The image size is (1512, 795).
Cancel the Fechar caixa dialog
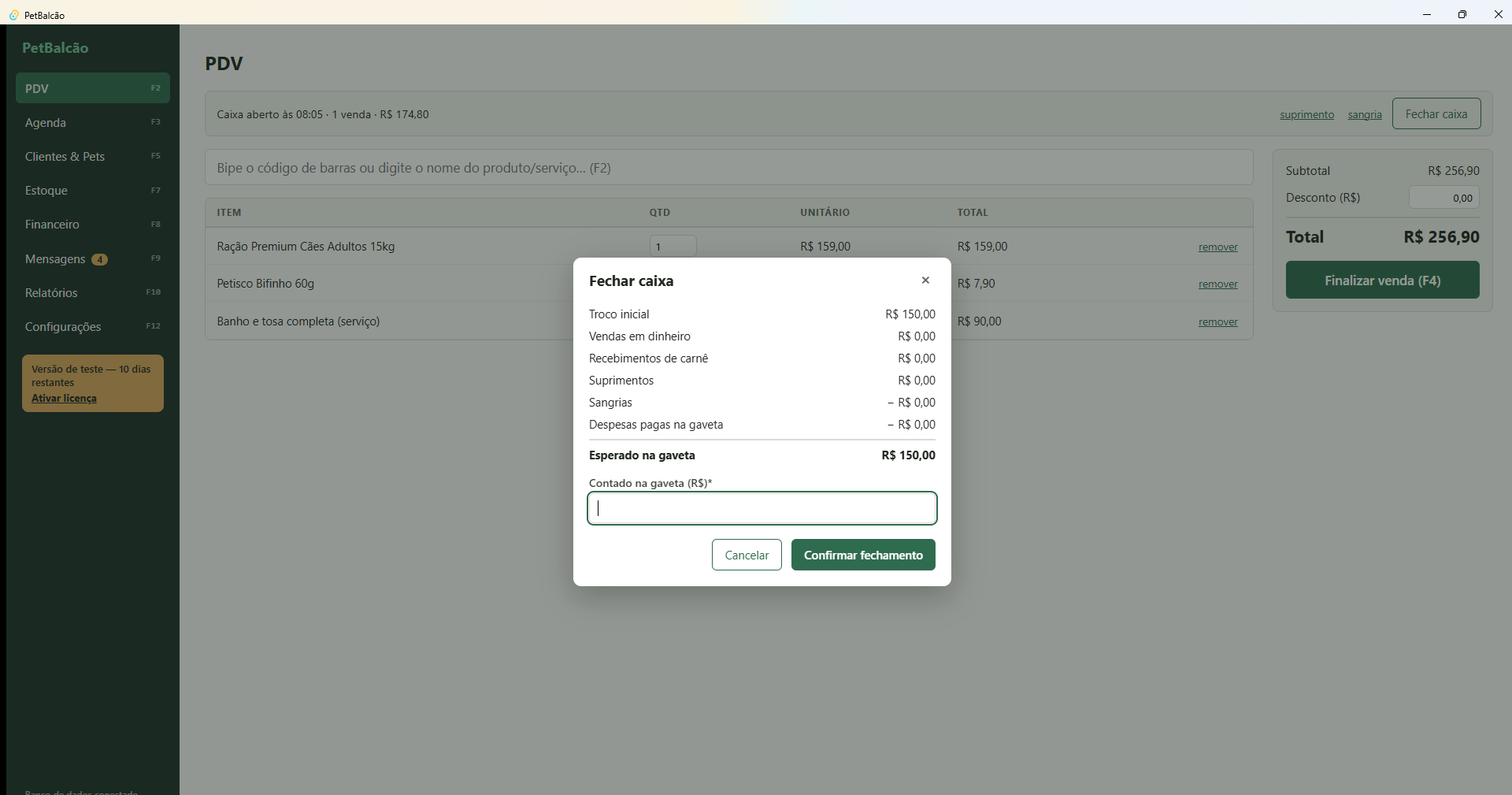(x=747, y=555)
